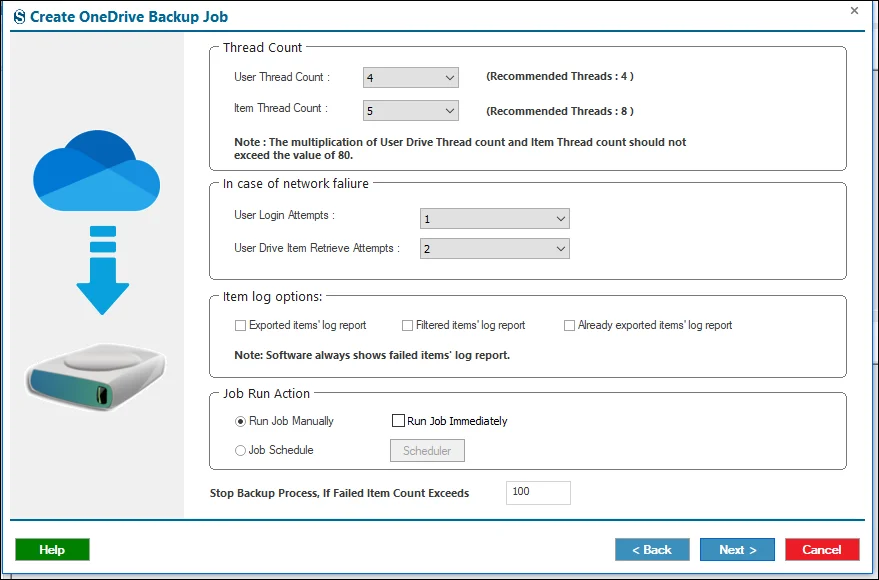
Task: Open Help with the green button
Action: point(52,550)
